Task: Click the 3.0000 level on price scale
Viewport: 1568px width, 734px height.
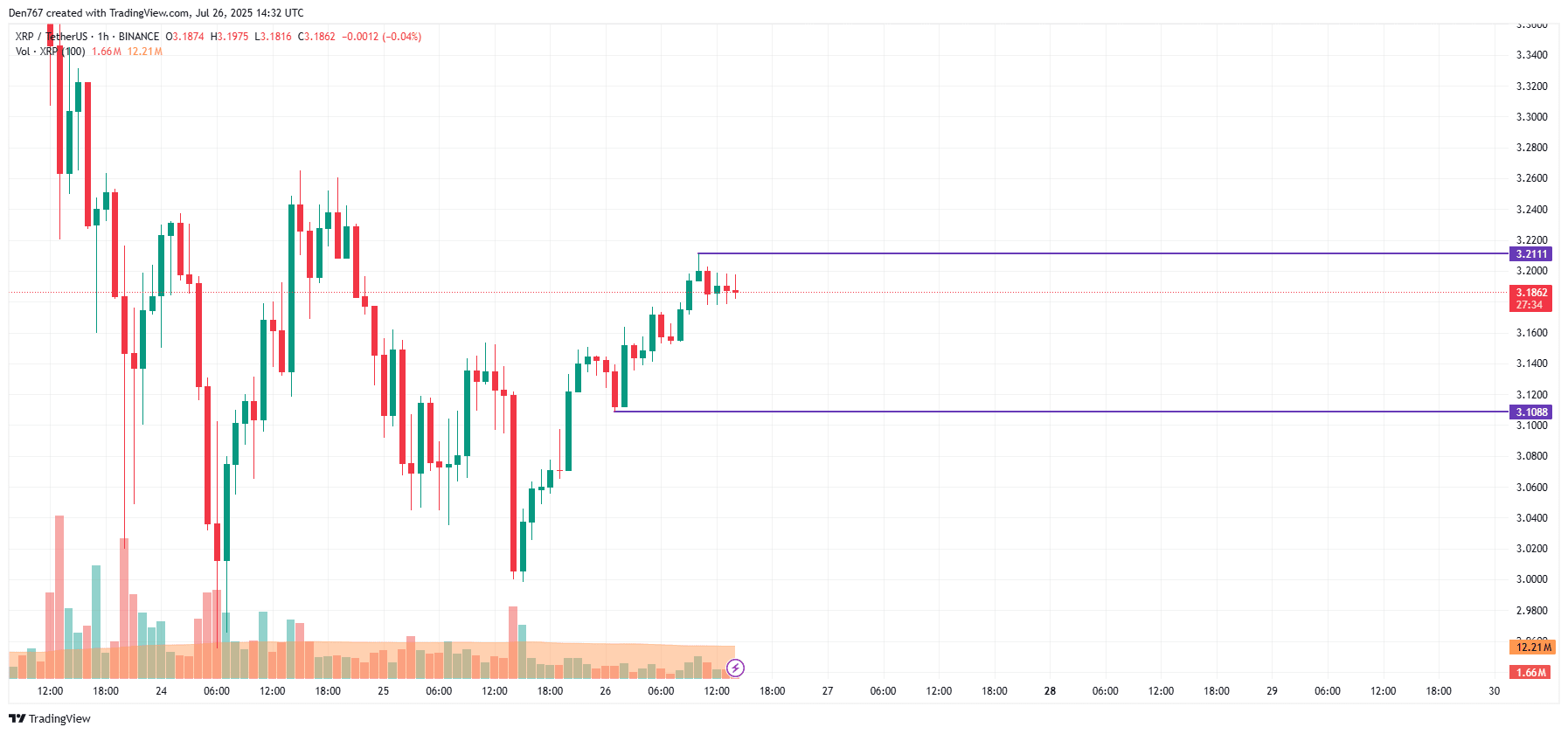Action: [x=1531, y=579]
